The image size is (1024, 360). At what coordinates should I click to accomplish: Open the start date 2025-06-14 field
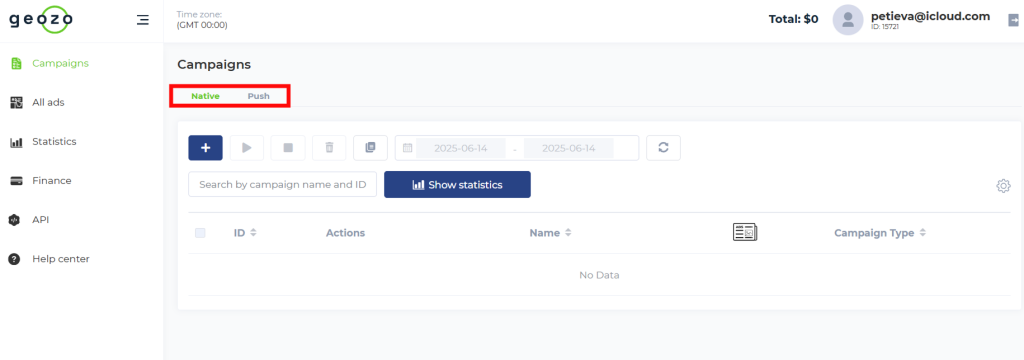(x=461, y=148)
